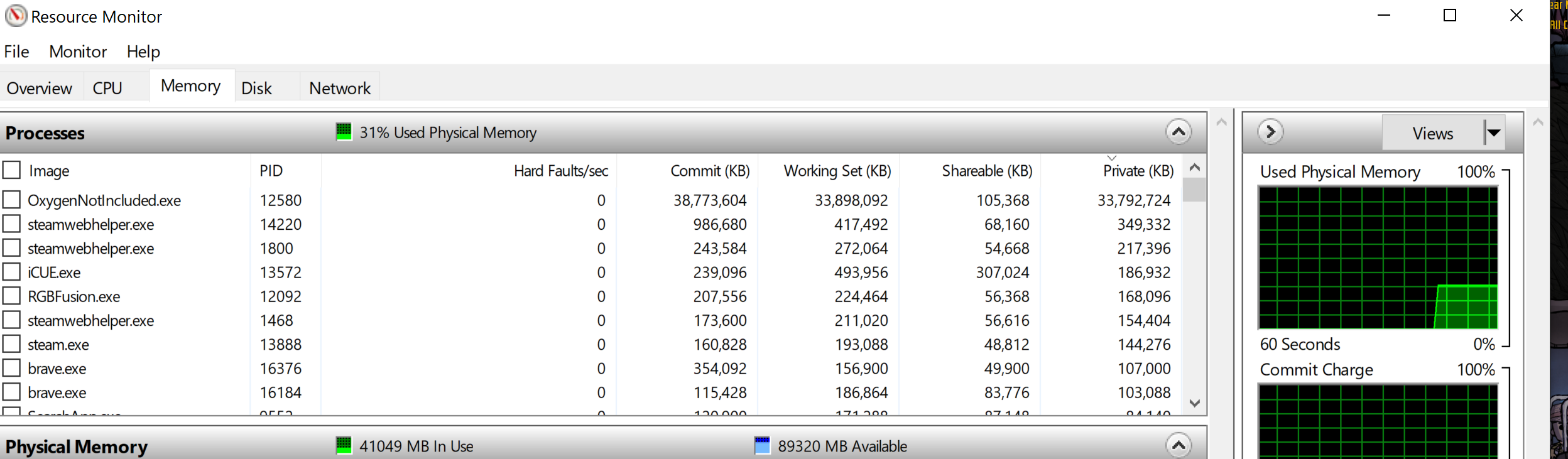Open the Help menu
This screenshot has width=1568, height=459.
click(x=143, y=51)
